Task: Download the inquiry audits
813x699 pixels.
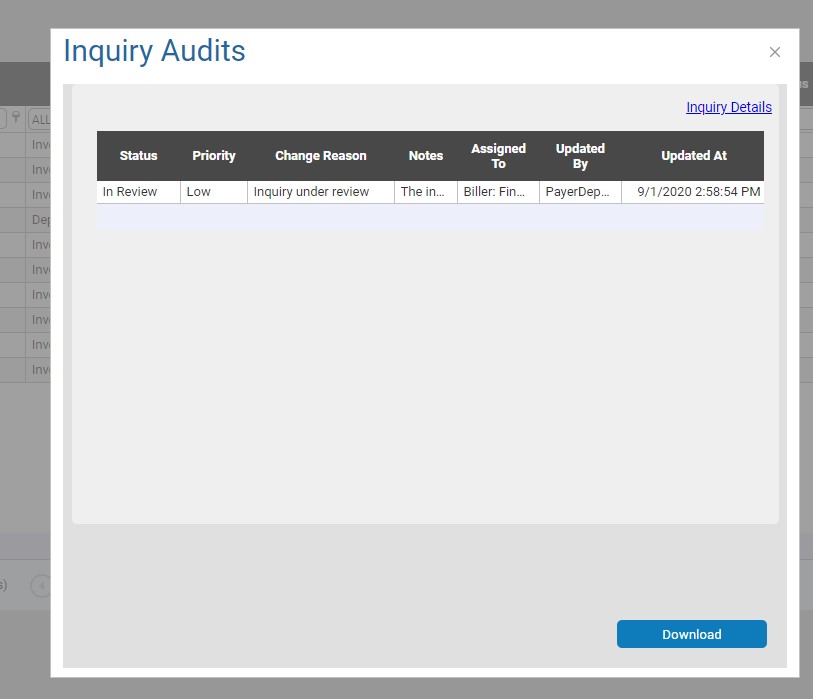Action: (692, 634)
